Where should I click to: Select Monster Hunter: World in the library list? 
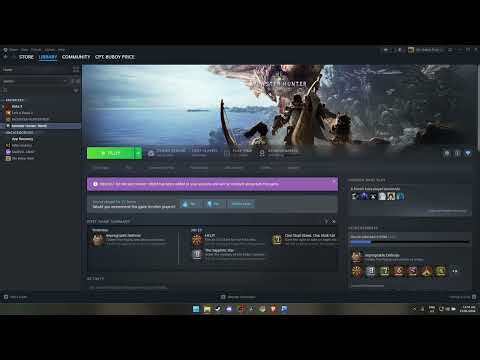pyautogui.click(x=40, y=126)
